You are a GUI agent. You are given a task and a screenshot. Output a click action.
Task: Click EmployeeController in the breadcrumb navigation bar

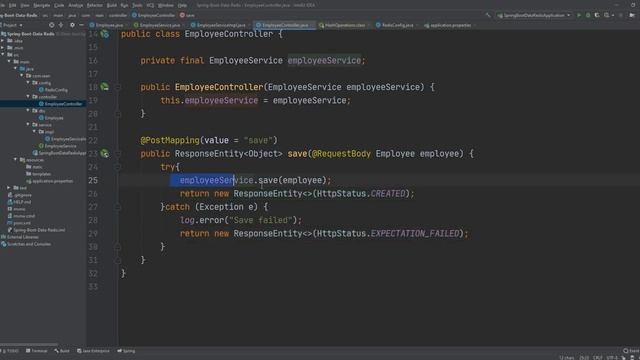pyautogui.click(x=153, y=15)
